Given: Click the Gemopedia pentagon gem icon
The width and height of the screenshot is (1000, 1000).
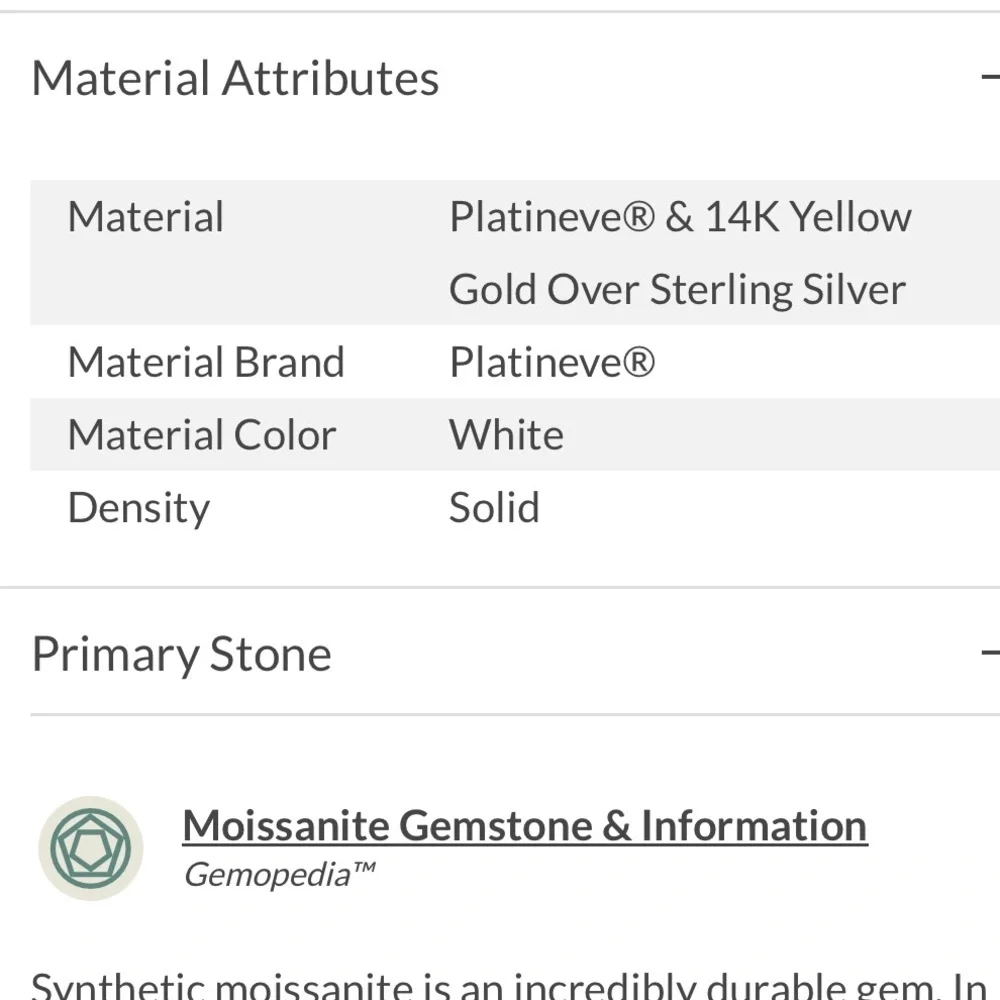Looking at the screenshot, I should click(91, 848).
